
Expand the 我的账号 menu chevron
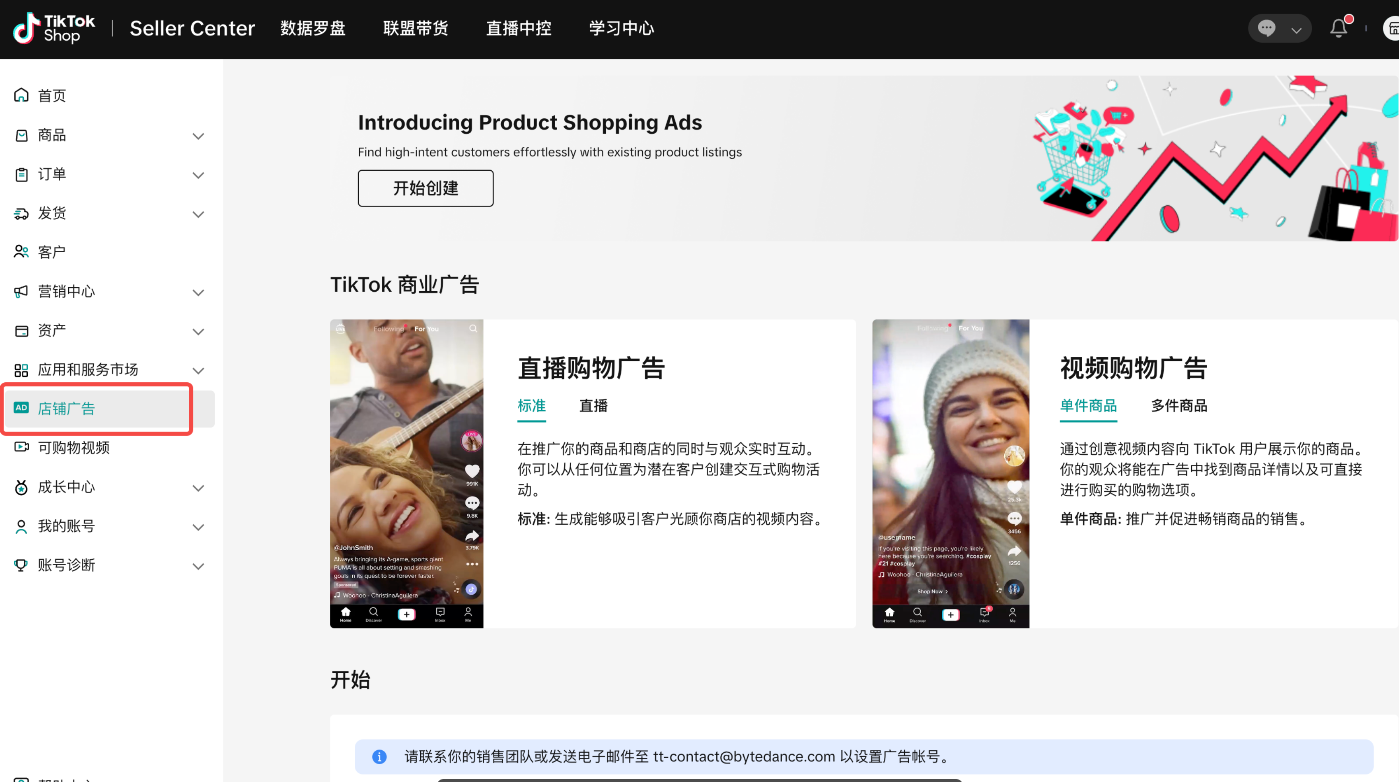tap(198, 527)
